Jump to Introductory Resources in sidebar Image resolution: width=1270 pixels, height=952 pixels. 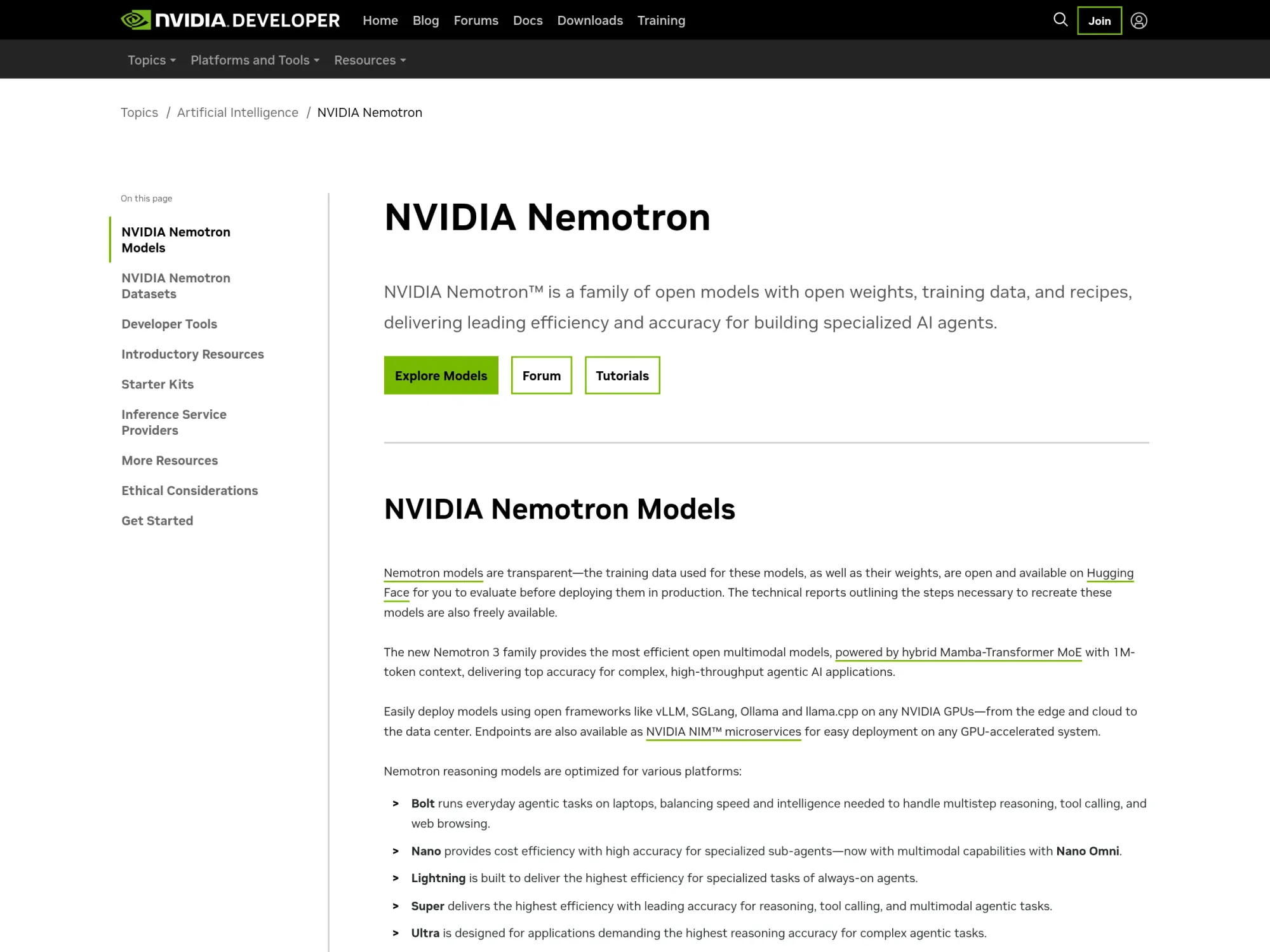pyautogui.click(x=192, y=354)
